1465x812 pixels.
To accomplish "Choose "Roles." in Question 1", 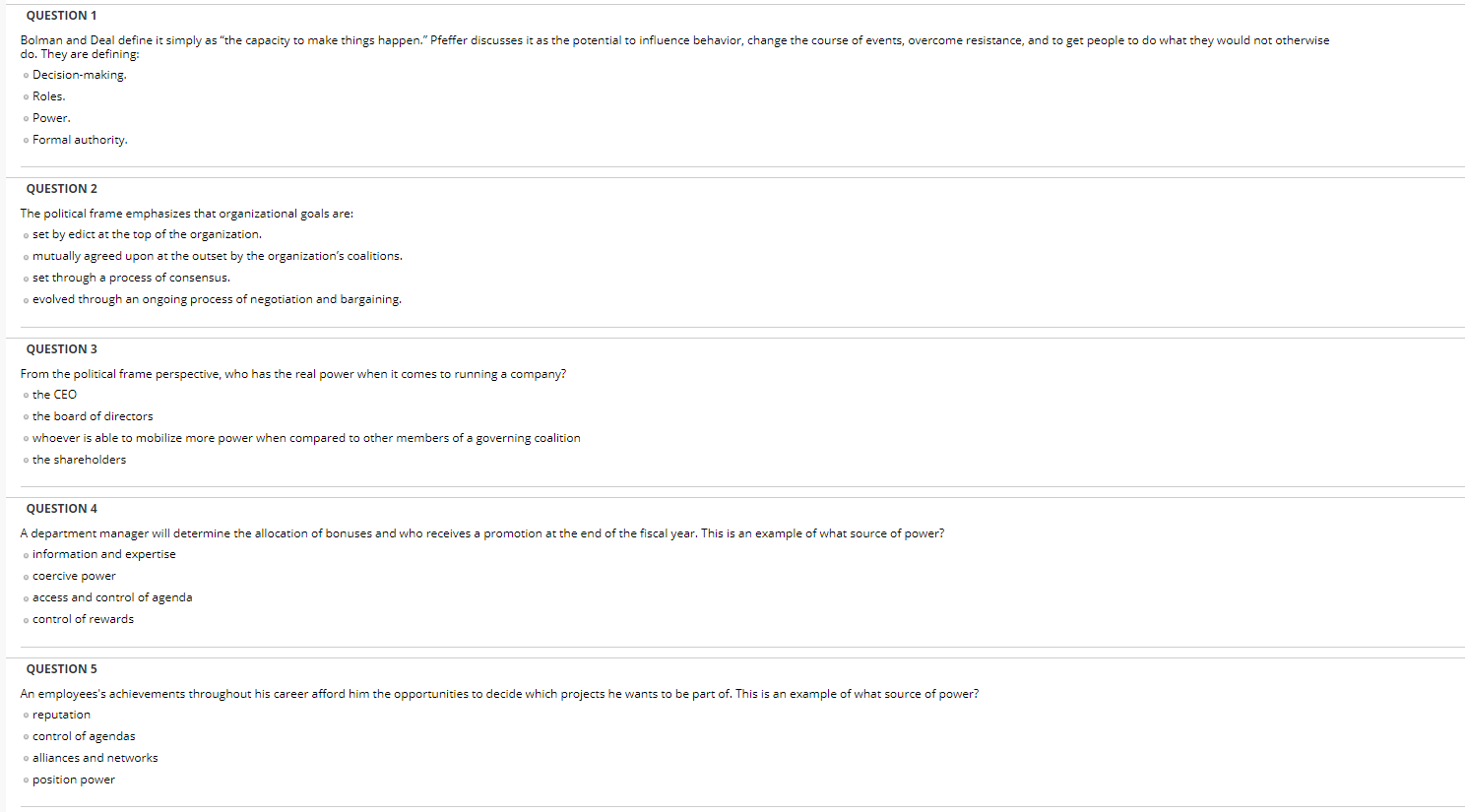I will tap(25, 95).
